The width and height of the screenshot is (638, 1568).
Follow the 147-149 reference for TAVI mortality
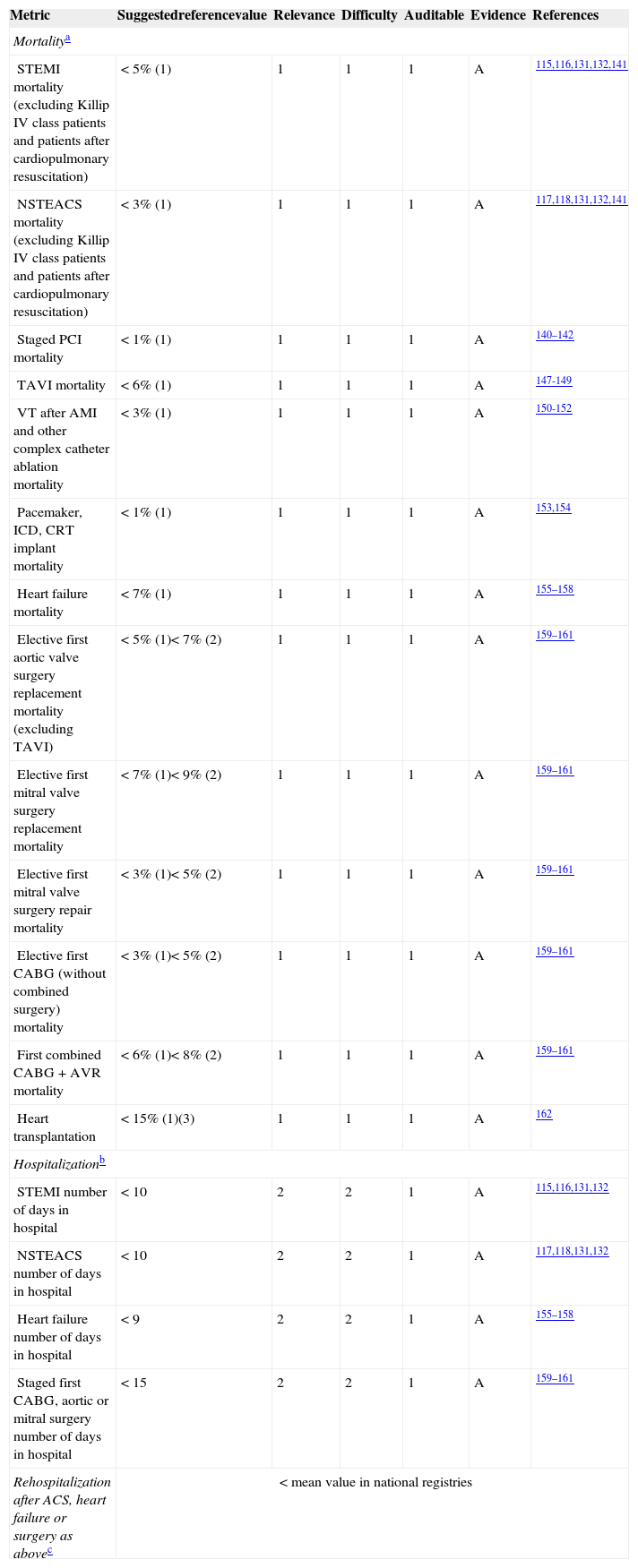pos(553,381)
